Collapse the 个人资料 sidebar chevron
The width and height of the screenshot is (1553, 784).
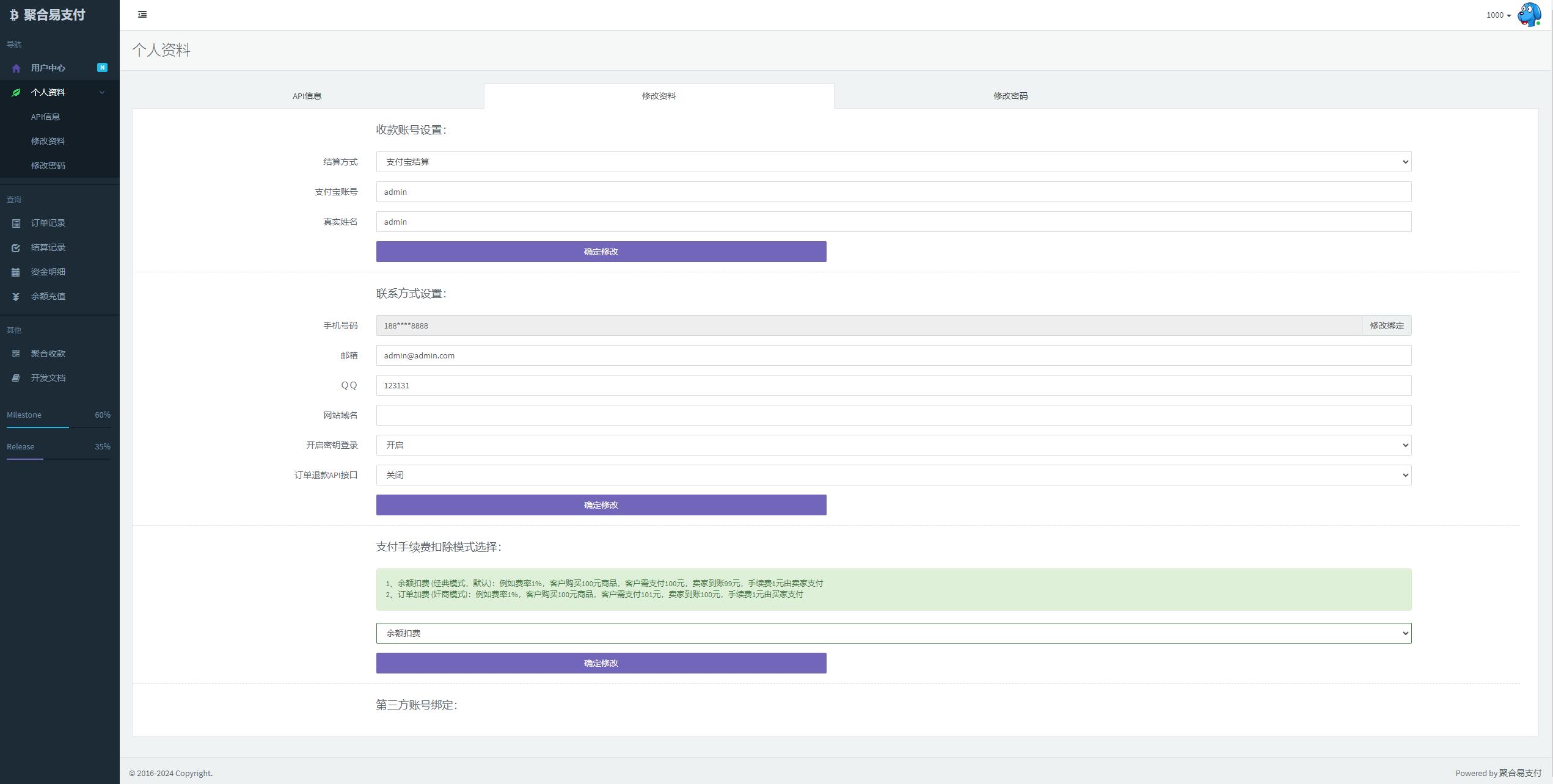click(x=102, y=92)
